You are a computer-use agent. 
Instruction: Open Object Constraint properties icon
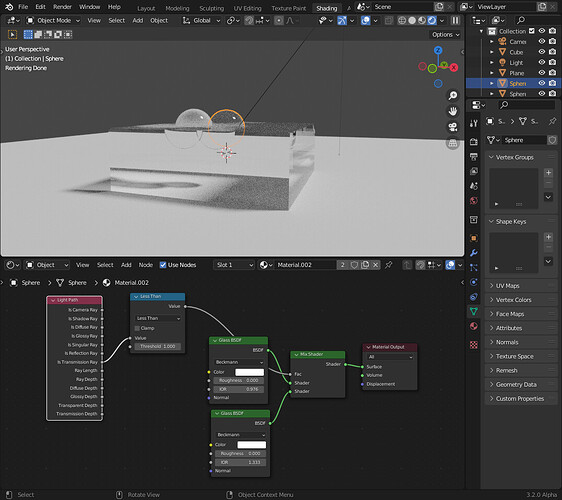pos(473,297)
